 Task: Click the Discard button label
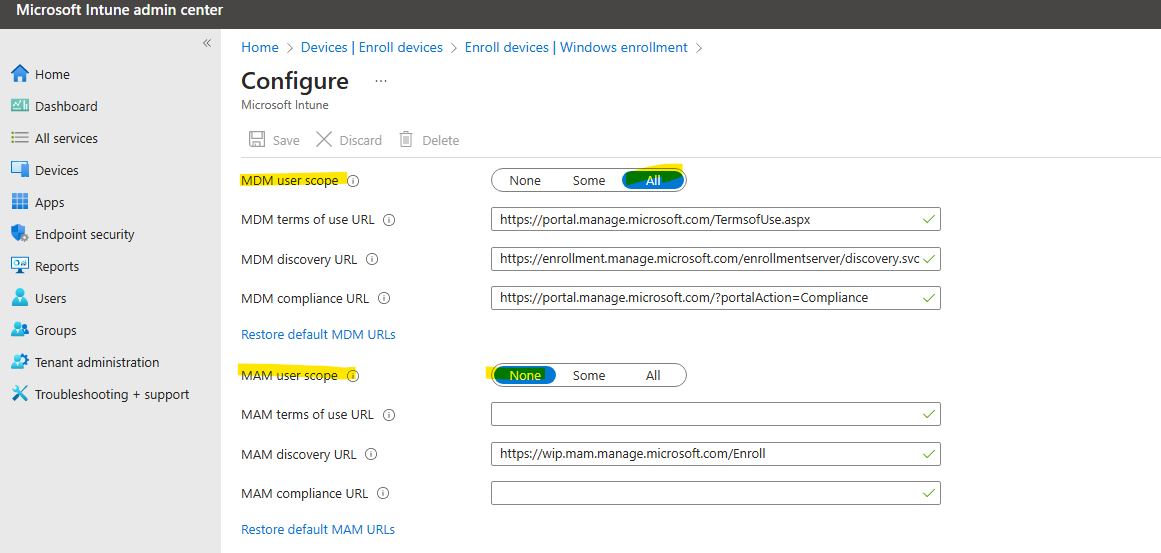point(361,140)
